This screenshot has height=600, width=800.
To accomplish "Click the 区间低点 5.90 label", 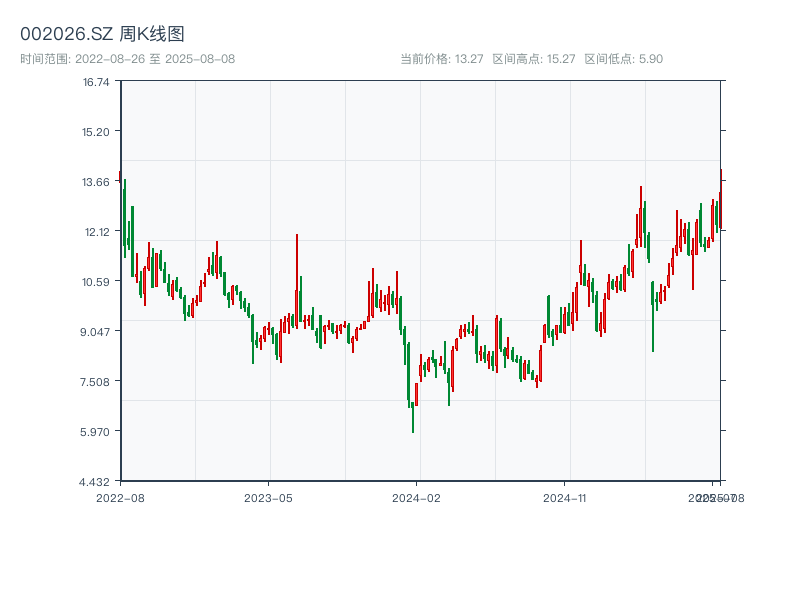I will tap(623, 59).
